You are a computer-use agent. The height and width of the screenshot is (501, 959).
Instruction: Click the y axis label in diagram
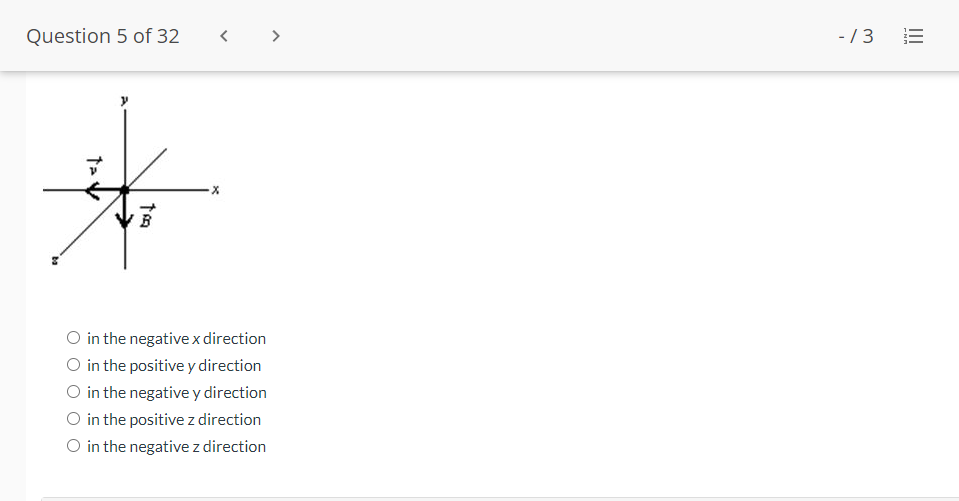pyautogui.click(x=124, y=100)
